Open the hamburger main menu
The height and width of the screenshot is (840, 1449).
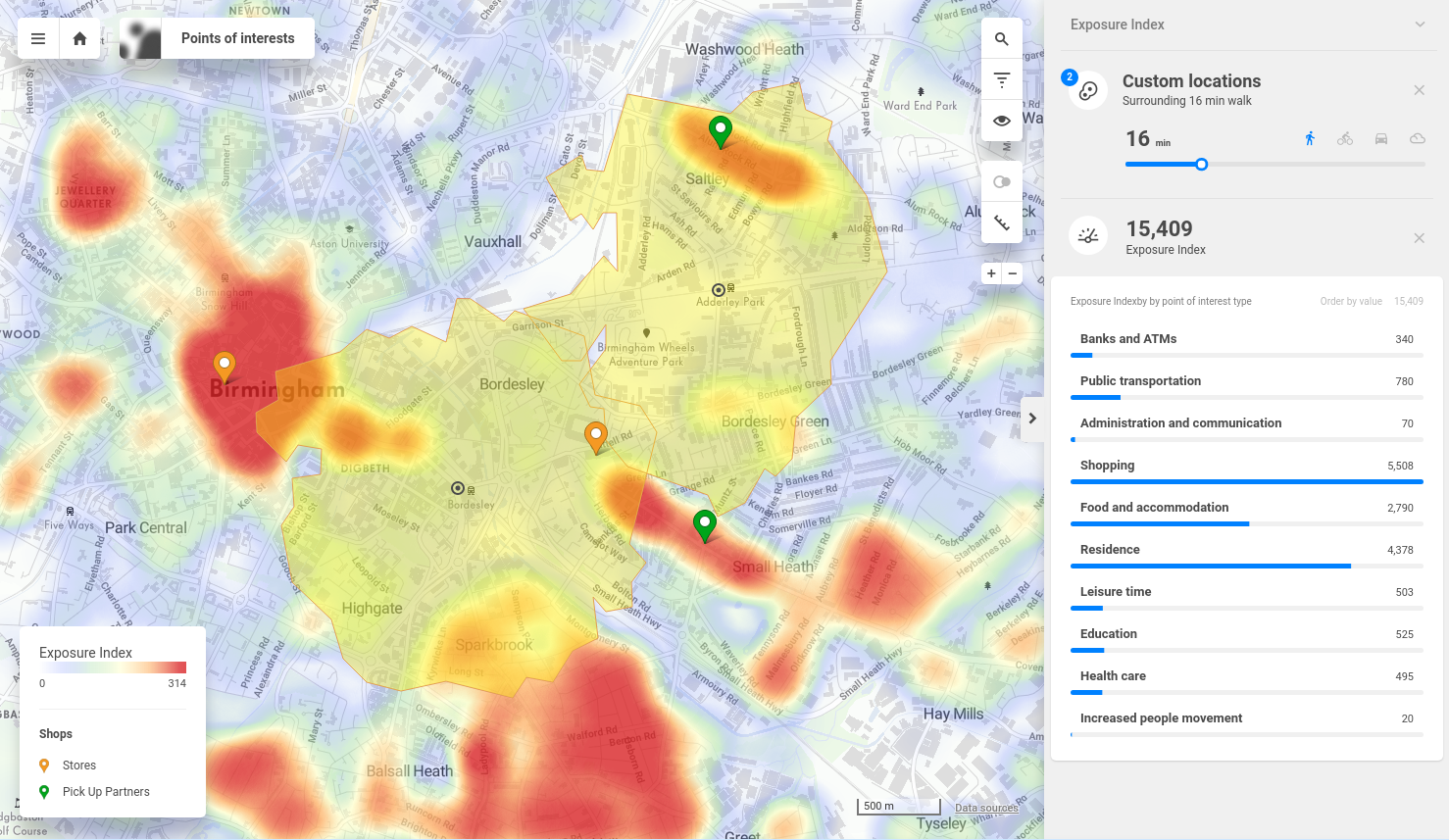pos(38,38)
